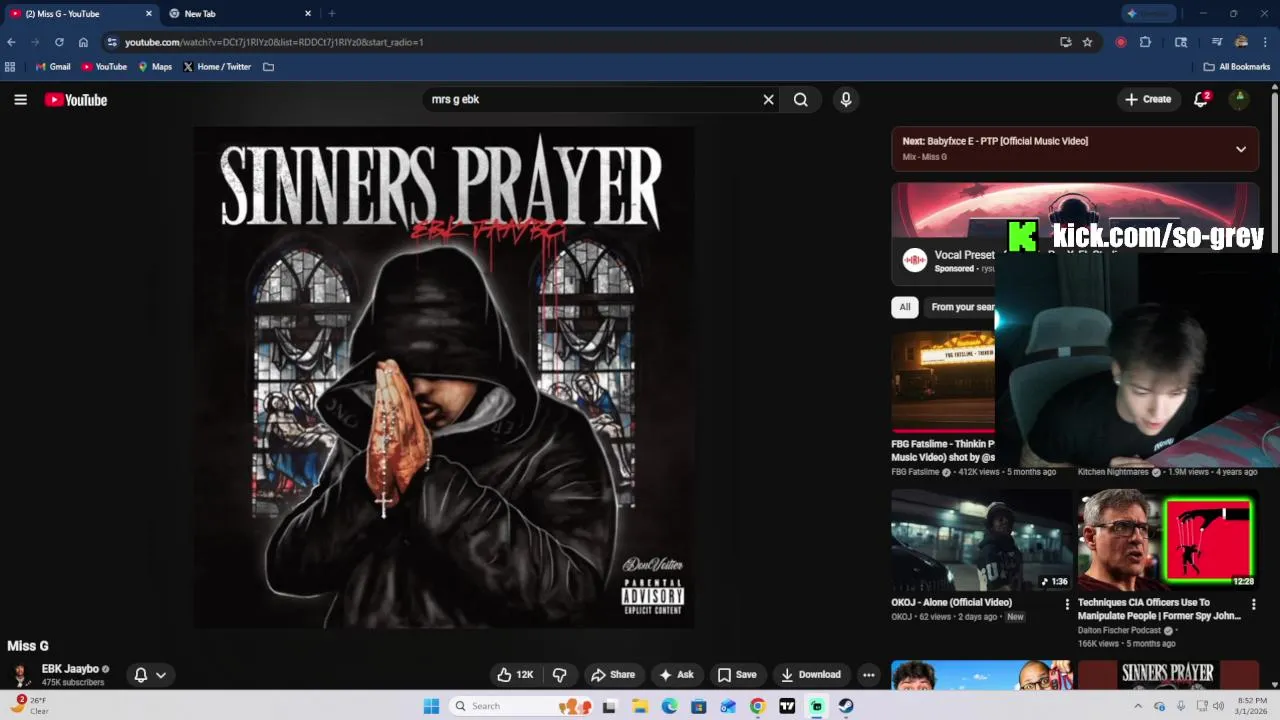The width and height of the screenshot is (1280, 720).
Task: Open Microsoft Edge from the taskbar
Action: tap(669, 706)
